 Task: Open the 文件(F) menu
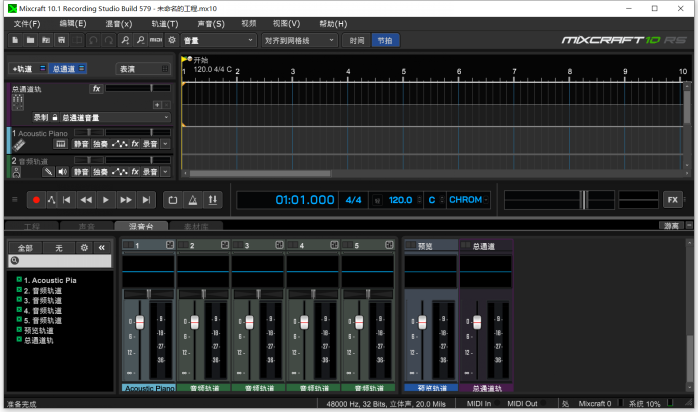coord(27,24)
